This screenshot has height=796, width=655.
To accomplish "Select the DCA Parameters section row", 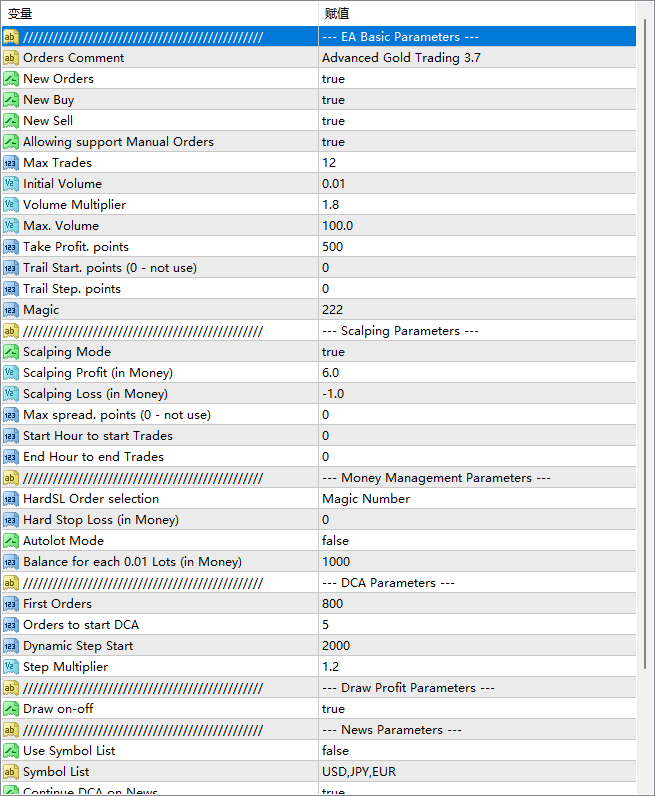I will (319, 583).
